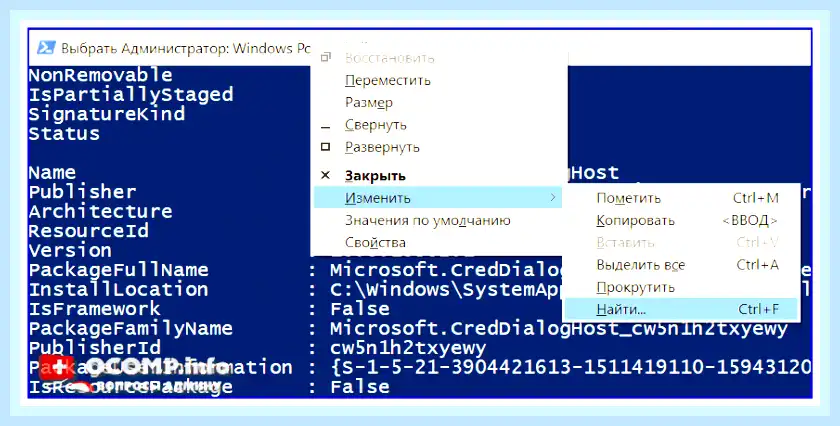Click Свернуть to minimize the window
This screenshot has height=426, width=840.
(376, 125)
